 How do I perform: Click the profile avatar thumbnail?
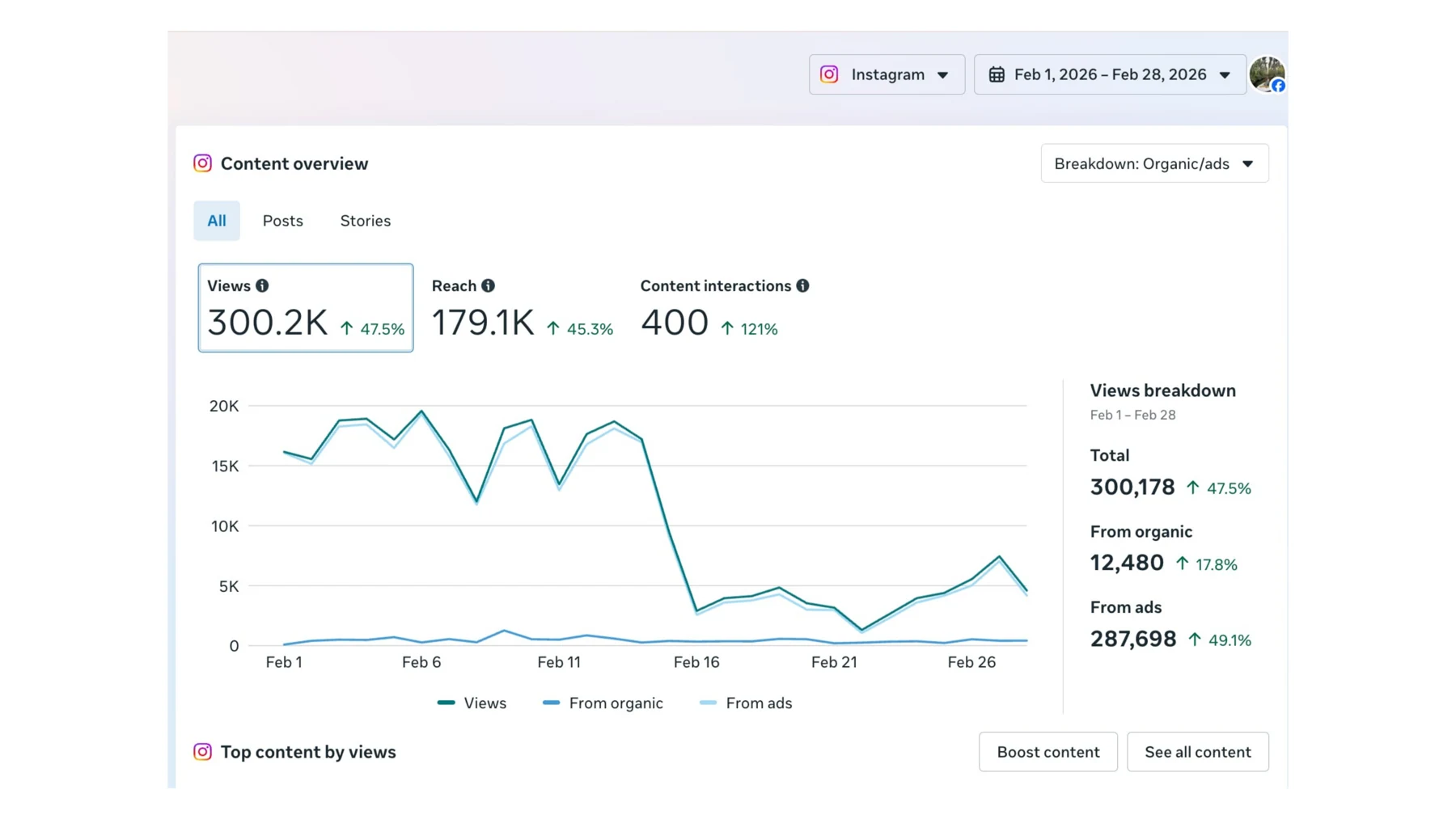coord(1267,74)
